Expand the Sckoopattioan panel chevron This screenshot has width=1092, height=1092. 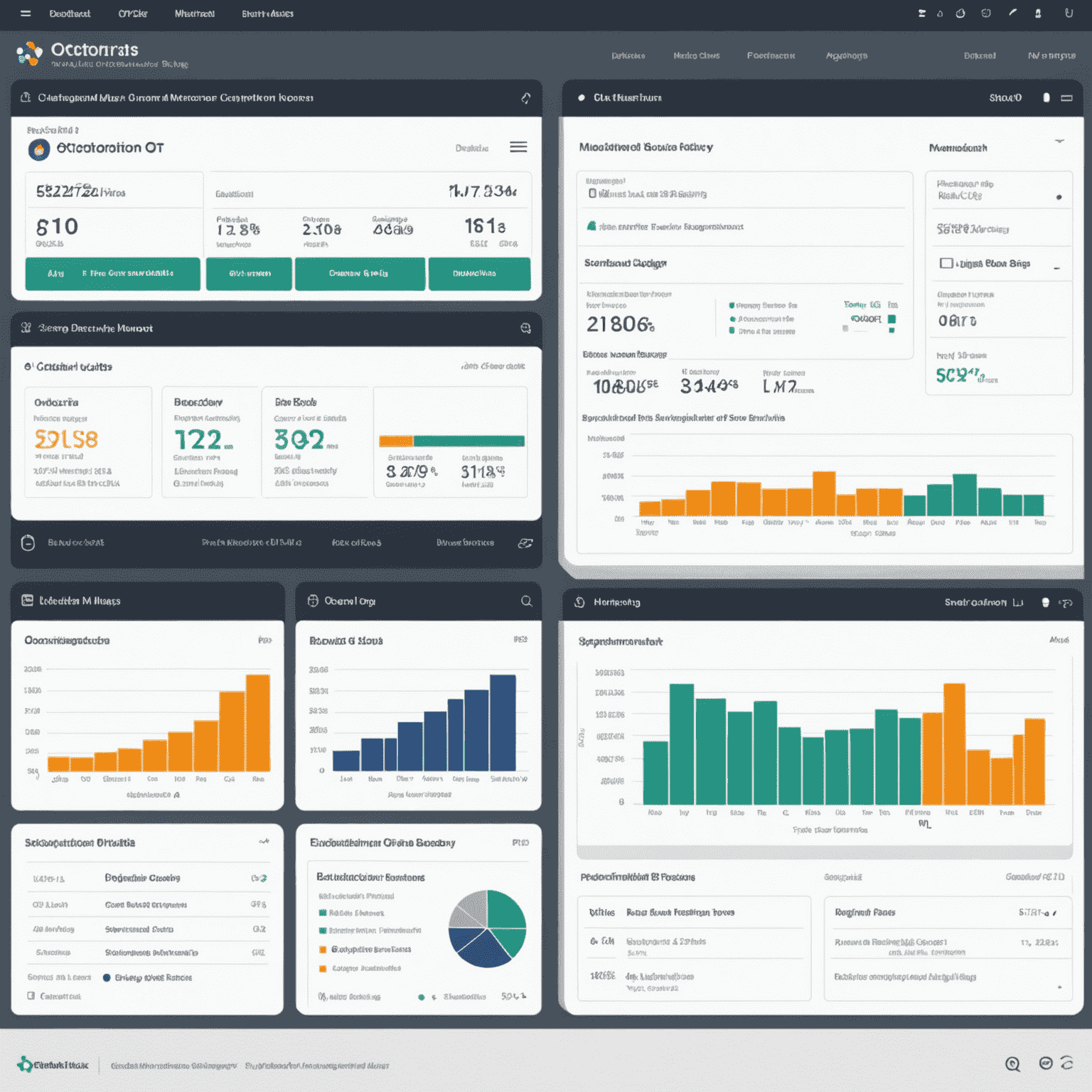click(264, 842)
